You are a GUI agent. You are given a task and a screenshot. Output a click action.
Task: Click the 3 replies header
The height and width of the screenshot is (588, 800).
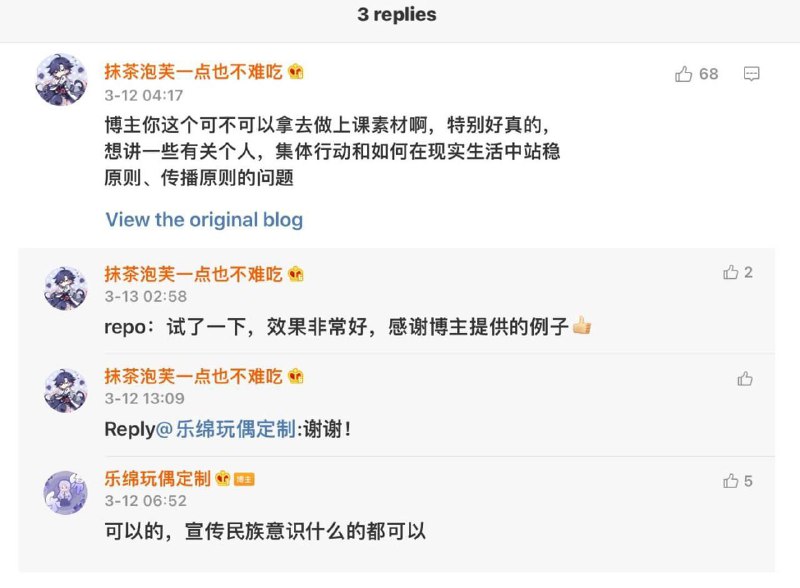pos(399,15)
